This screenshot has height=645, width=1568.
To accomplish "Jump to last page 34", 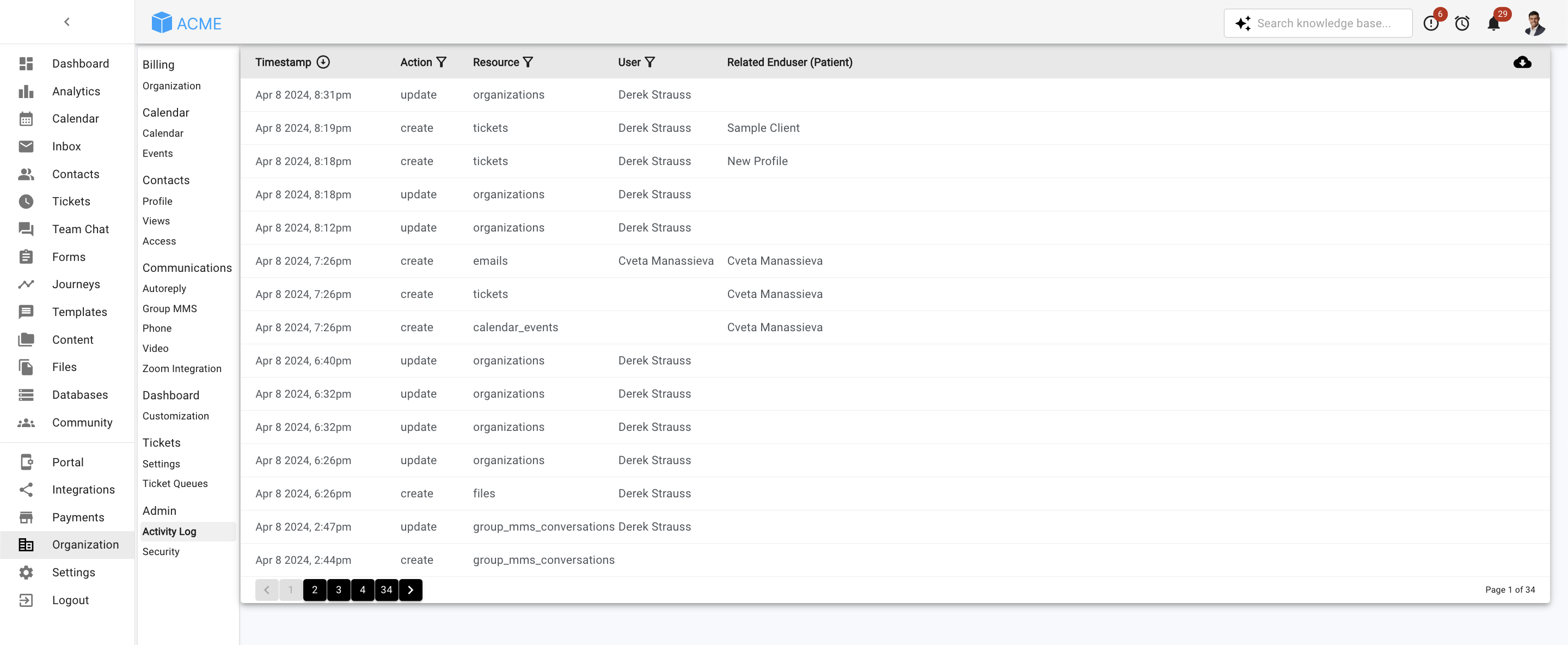I will click(387, 589).
